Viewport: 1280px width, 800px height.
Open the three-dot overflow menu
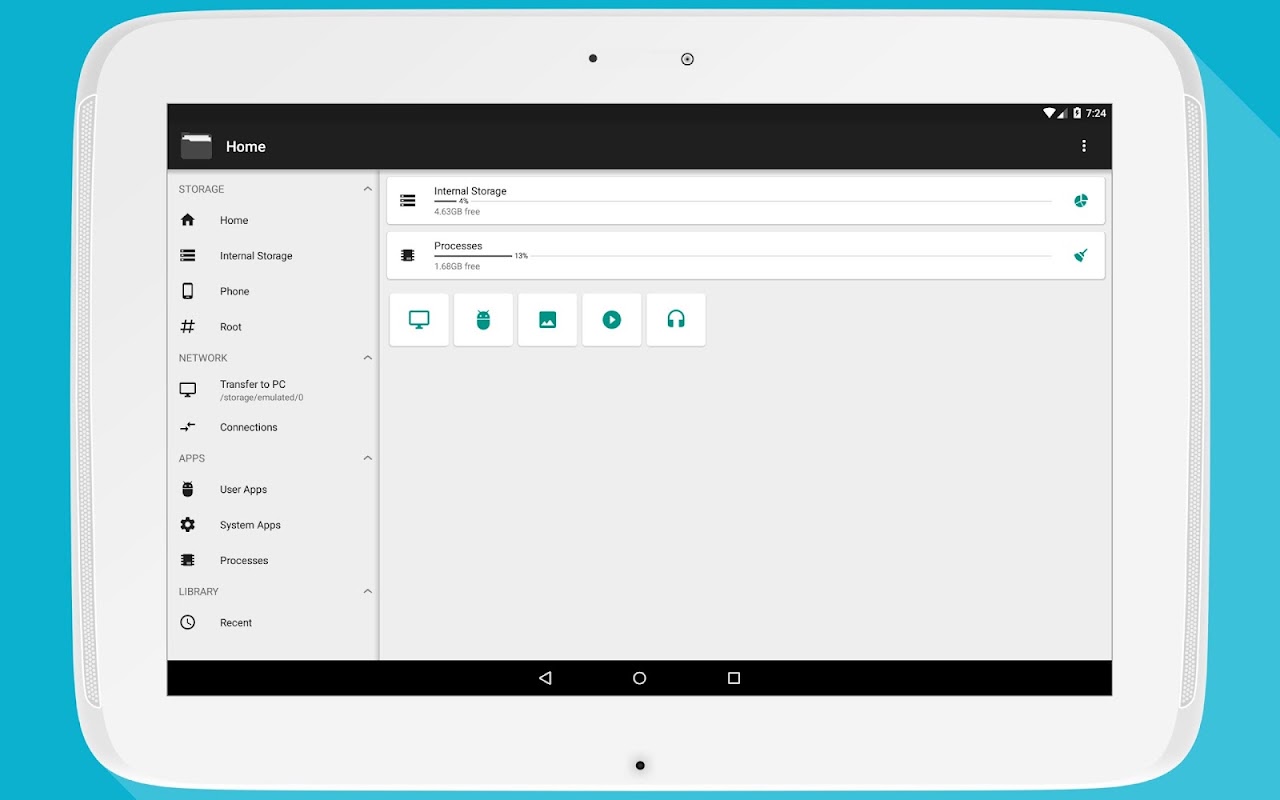point(1084,146)
